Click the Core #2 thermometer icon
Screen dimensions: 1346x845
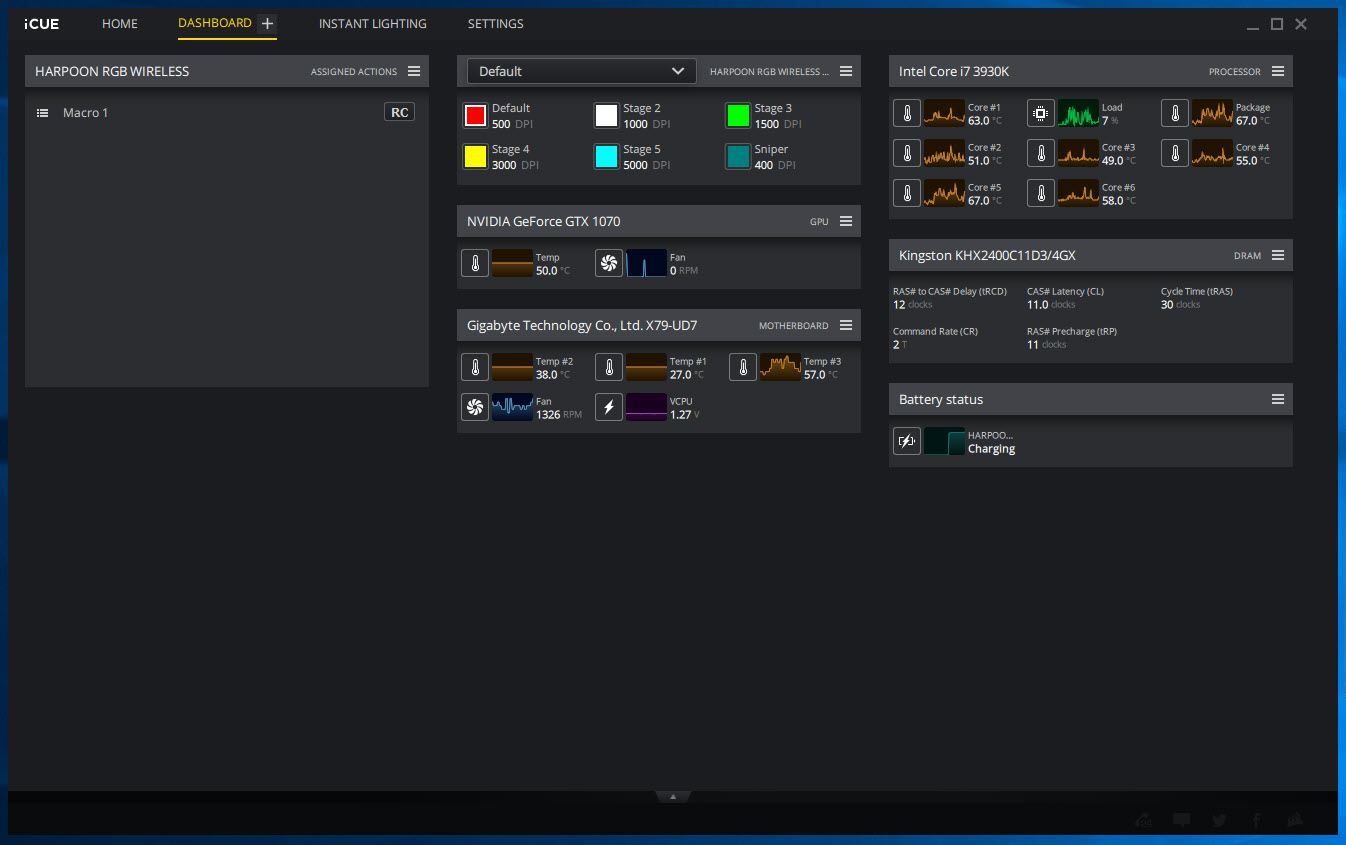(907, 153)
